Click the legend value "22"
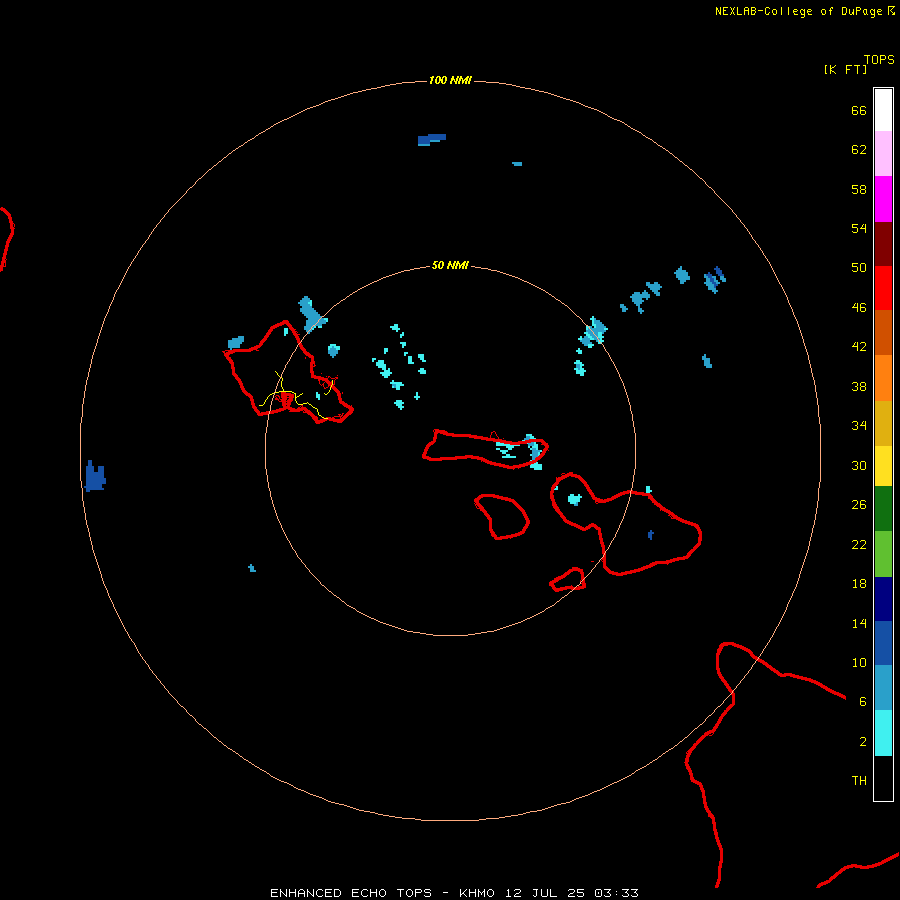 point(859,545)
